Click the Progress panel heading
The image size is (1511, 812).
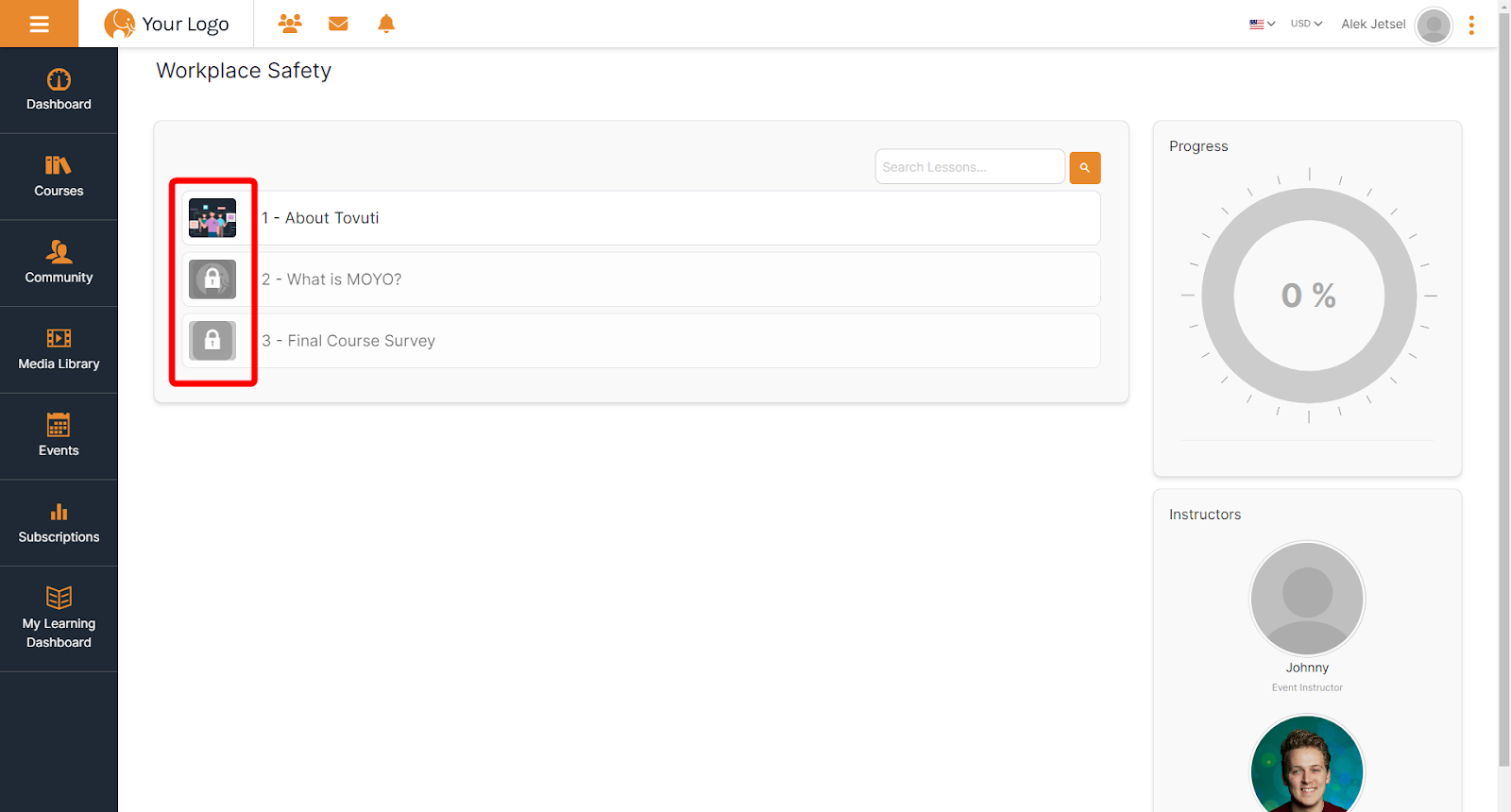point(1198,146)
